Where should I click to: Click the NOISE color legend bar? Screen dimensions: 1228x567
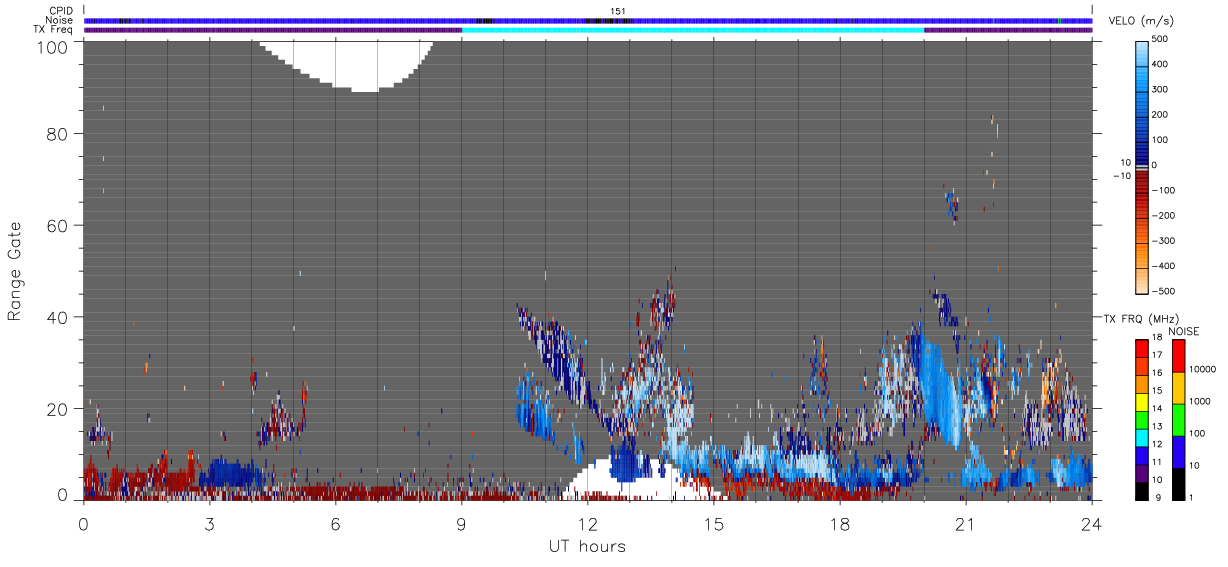click(x=1178, y=418)
